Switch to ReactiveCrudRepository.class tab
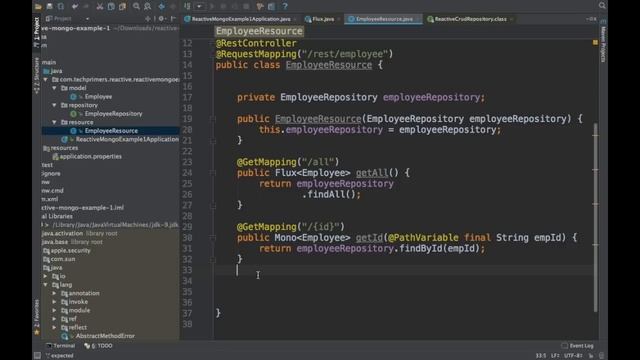 [x=470, y=19]
